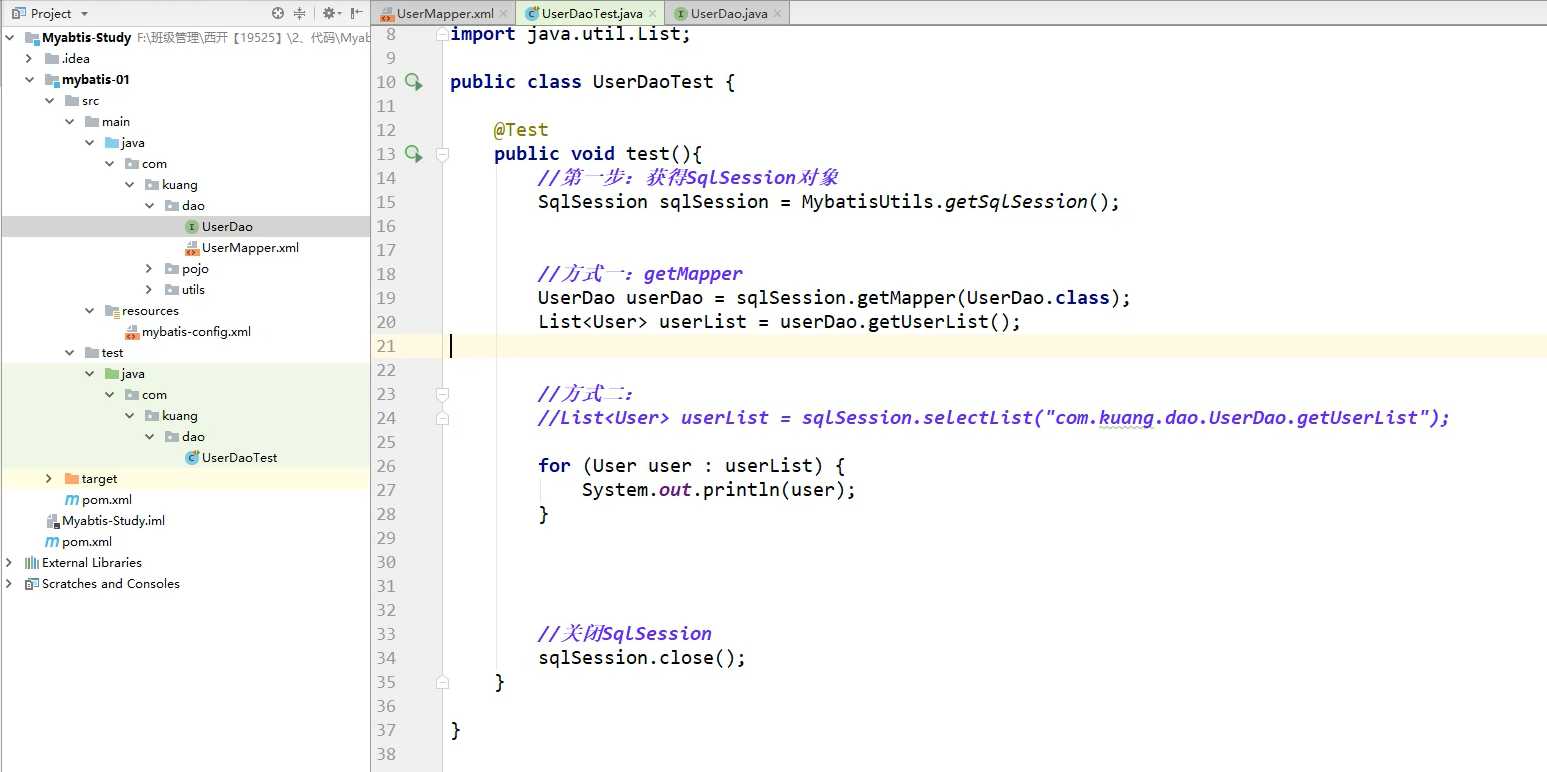Expand the target folder
1547x772 pixels.
point(49,479)
